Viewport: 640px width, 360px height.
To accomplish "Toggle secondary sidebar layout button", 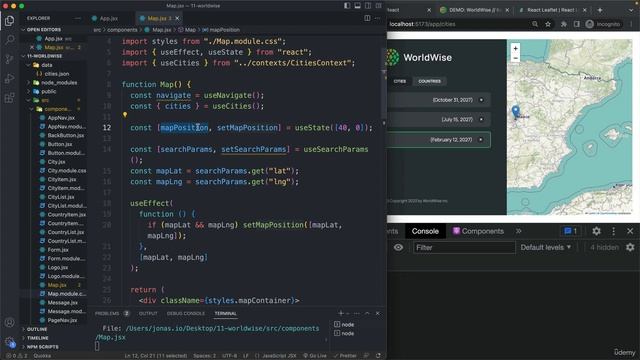I will (x=368, y=6).
